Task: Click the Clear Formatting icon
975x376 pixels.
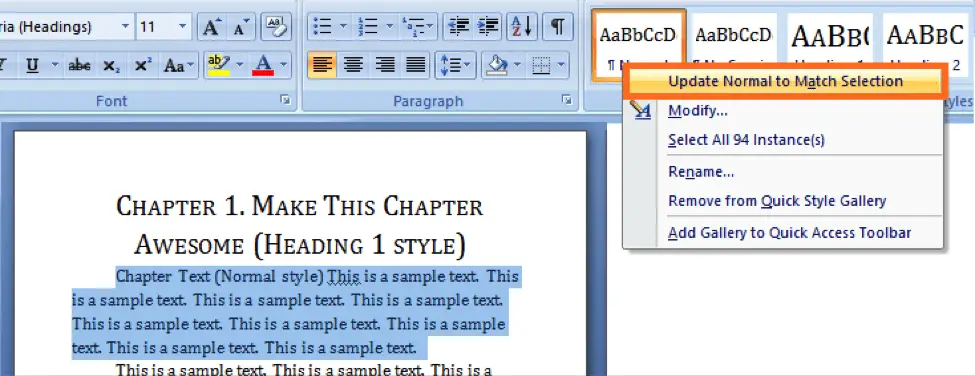Action: (275, 27)
